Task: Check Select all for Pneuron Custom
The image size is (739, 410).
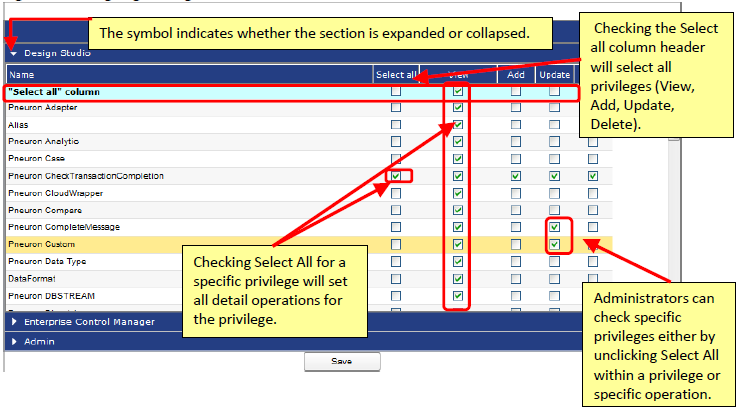Action: pos(396,244)
